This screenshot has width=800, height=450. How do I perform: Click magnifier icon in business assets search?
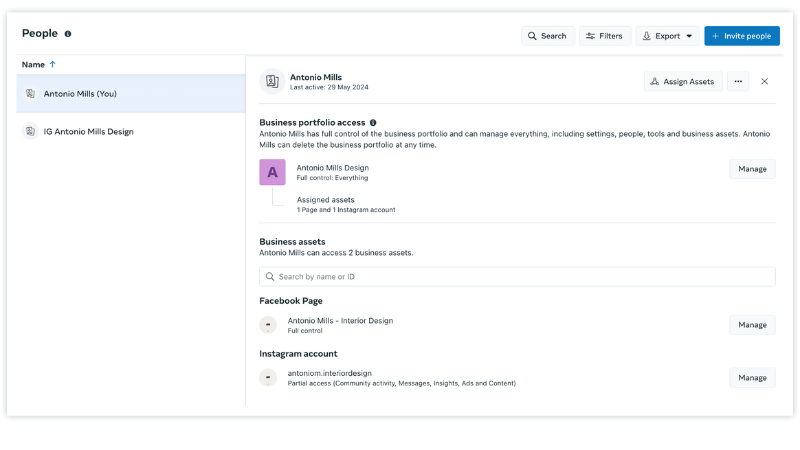(270, 277)
